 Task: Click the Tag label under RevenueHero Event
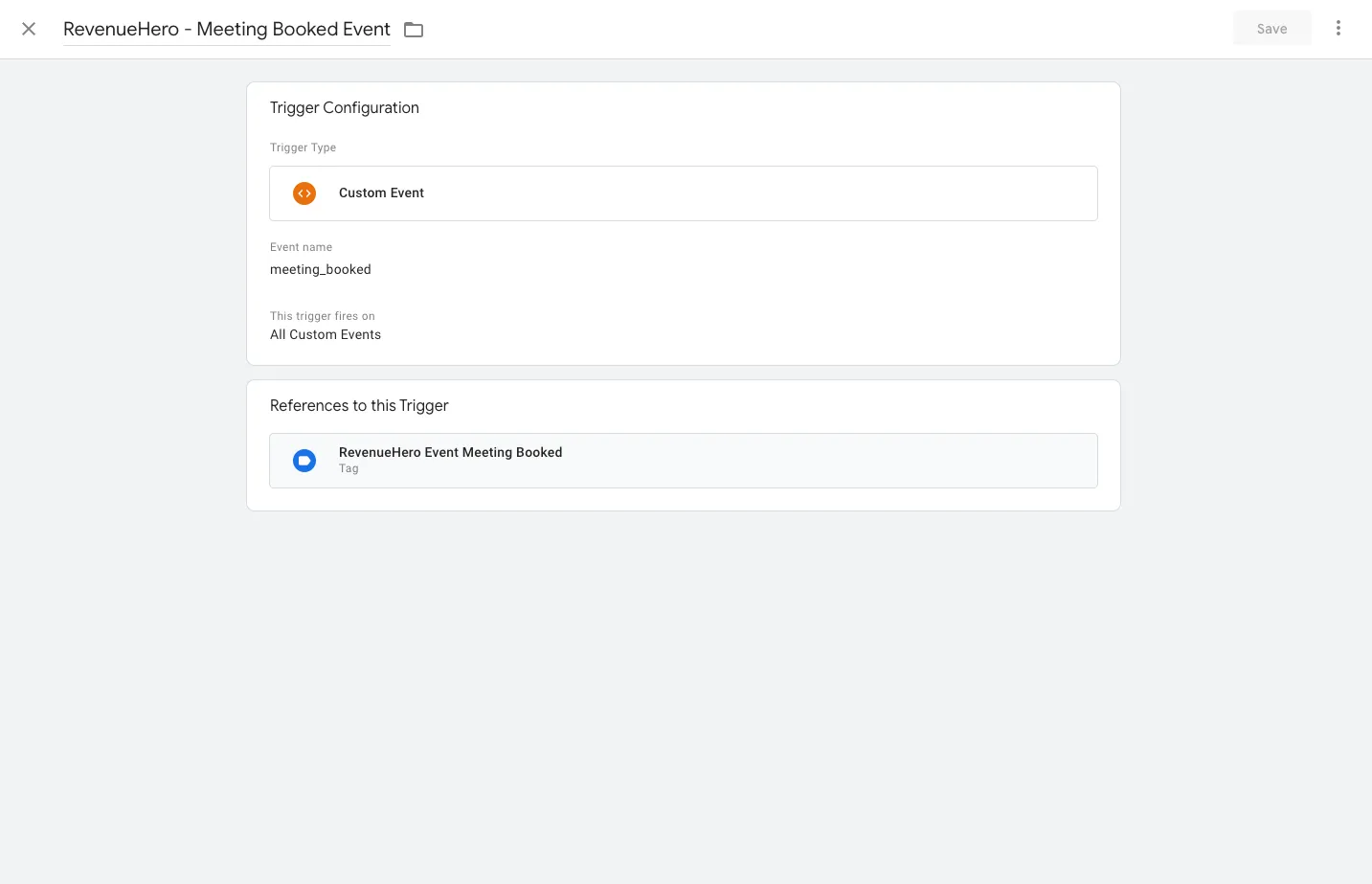pos(349,468)
